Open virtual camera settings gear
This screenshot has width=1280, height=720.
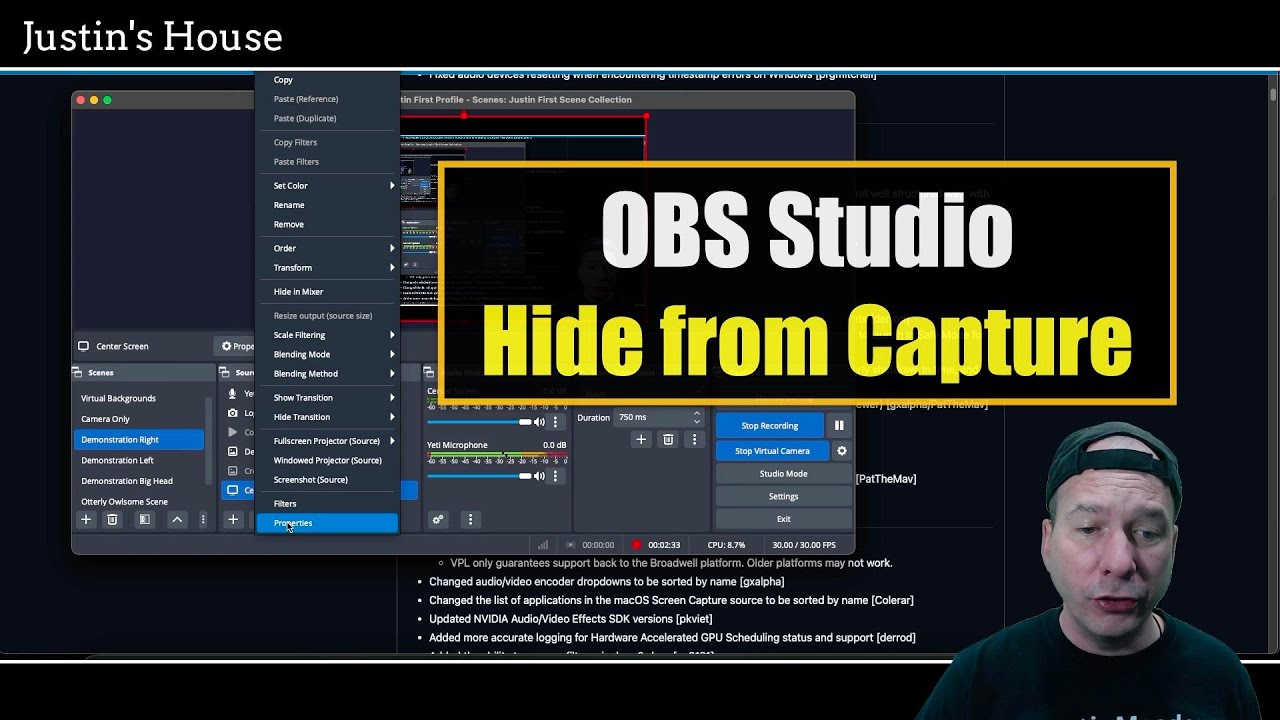pyautogui.click(x=842, y=451)
